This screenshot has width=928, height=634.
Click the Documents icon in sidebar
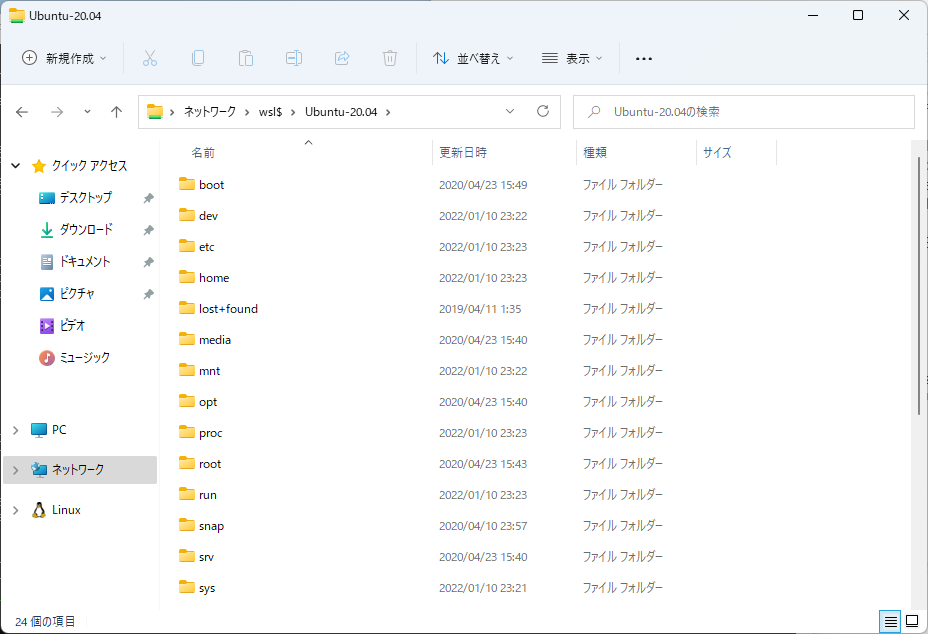click(47, 262)
